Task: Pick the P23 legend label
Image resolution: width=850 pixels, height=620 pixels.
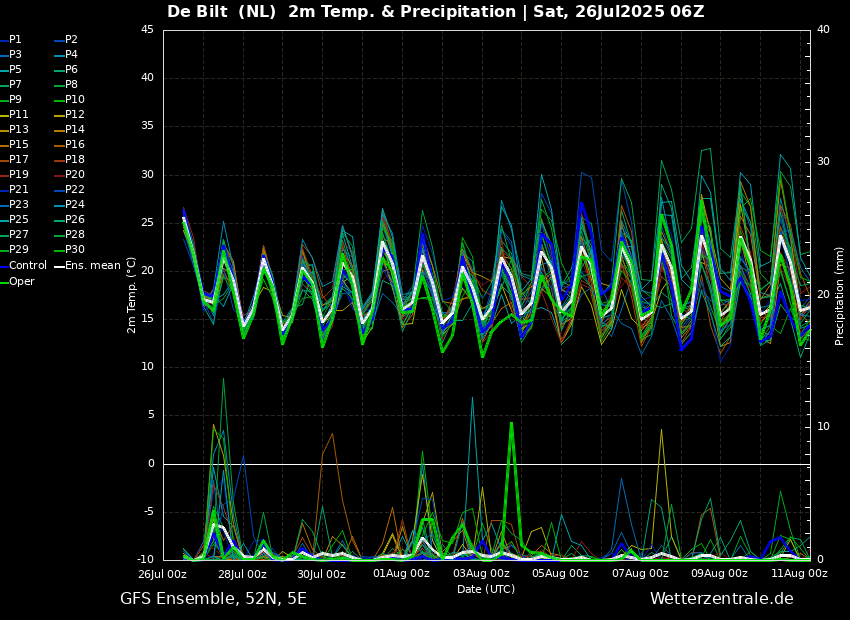Action: pyautogui.click(x=14, y=204)
